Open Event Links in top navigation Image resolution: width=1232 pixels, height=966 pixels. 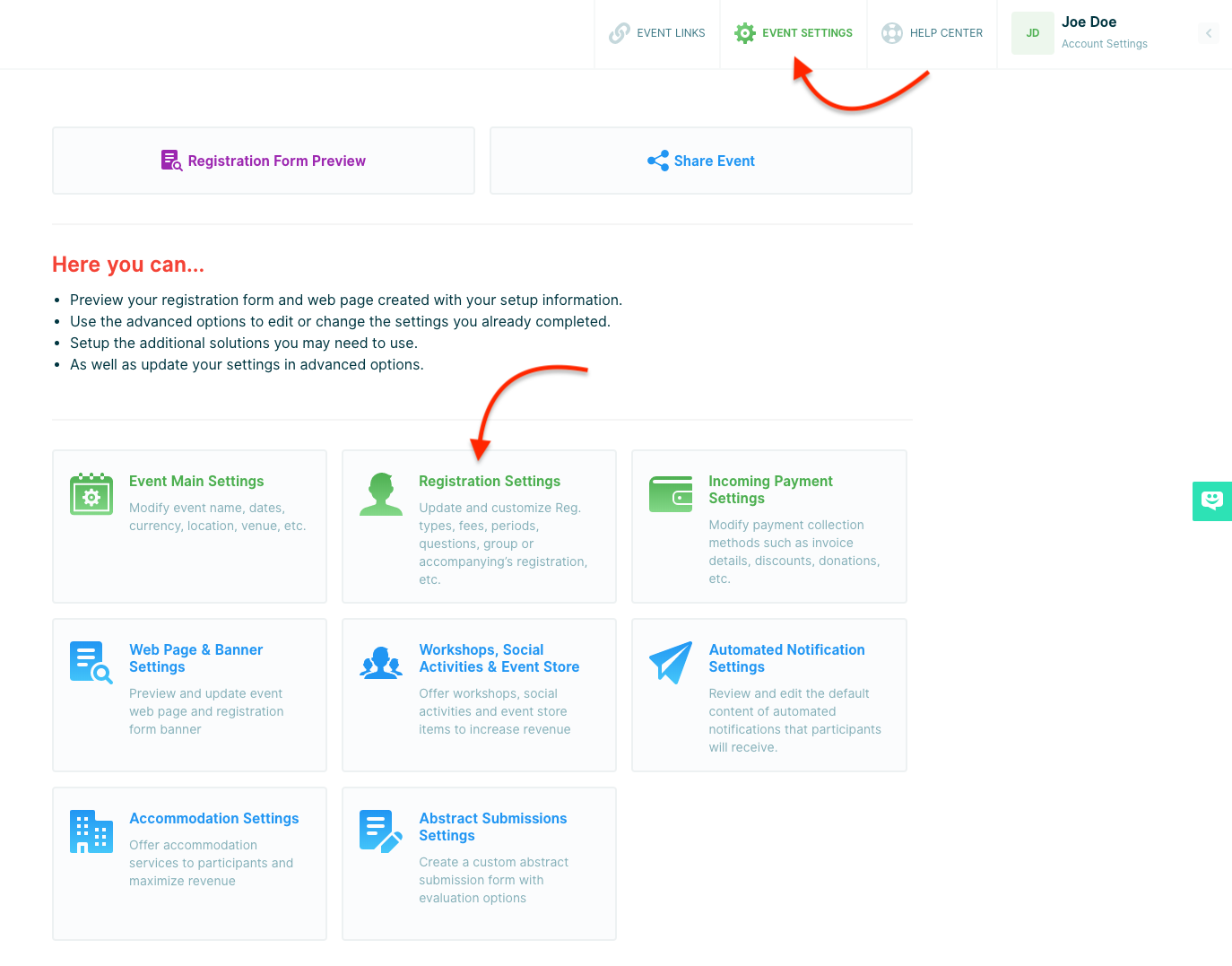tap(657, 33)
